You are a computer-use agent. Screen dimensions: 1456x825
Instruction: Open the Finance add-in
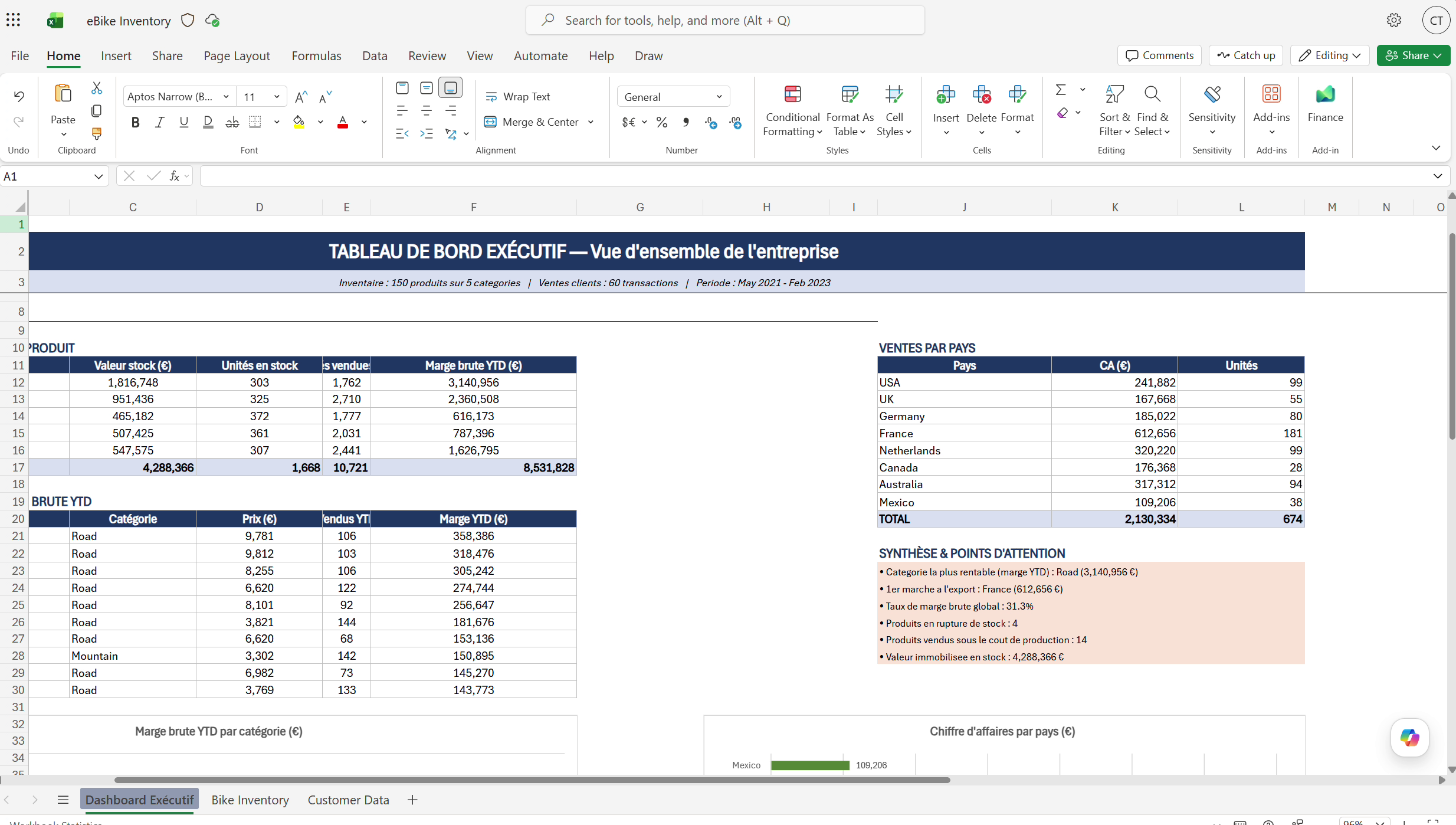coord(1325,104)
